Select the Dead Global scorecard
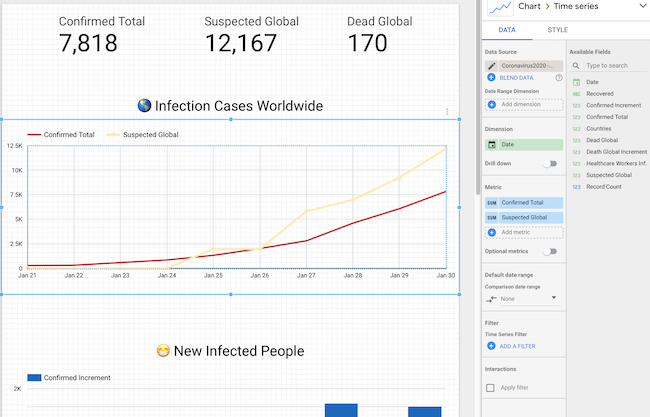650x417 pixels. click(x=379, y=35)
